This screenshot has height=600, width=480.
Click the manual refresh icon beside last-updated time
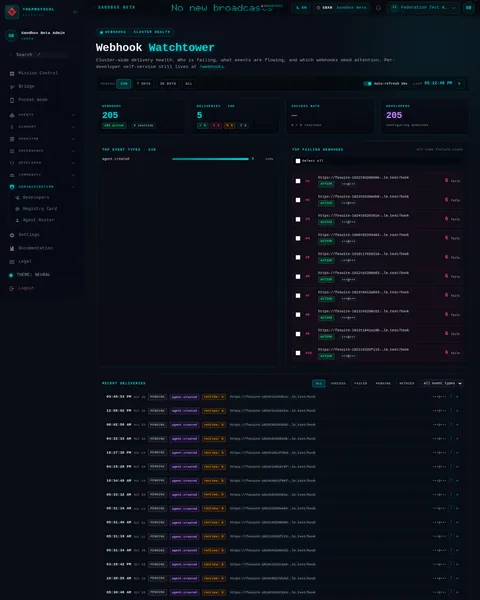point(460,83)
